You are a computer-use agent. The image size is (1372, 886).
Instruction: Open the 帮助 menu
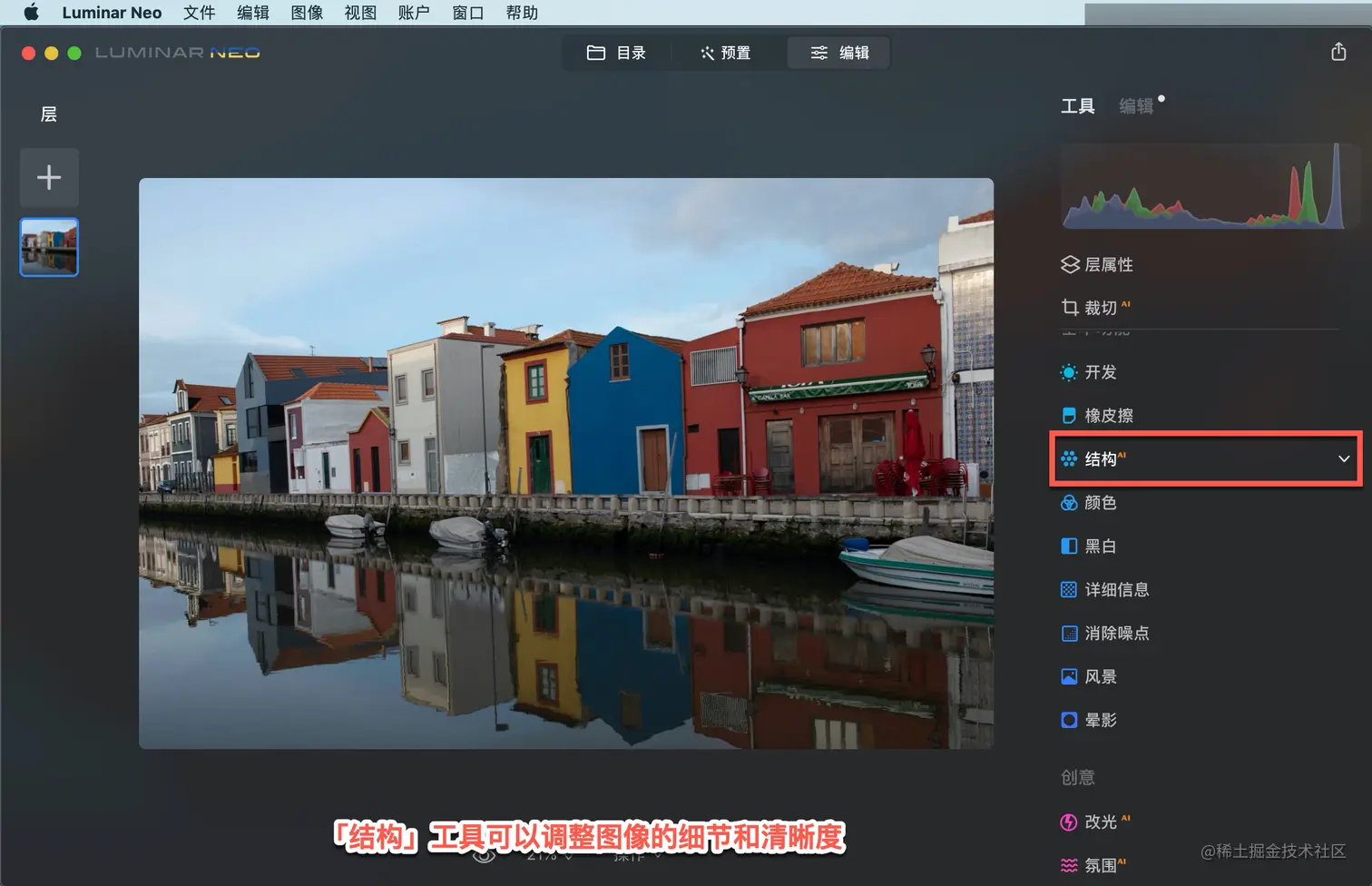click(x=522, y=13)
